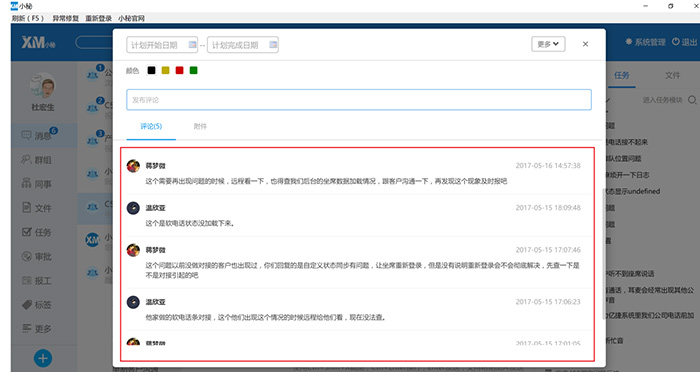Close the task detail dialog with X

(585, 44)
